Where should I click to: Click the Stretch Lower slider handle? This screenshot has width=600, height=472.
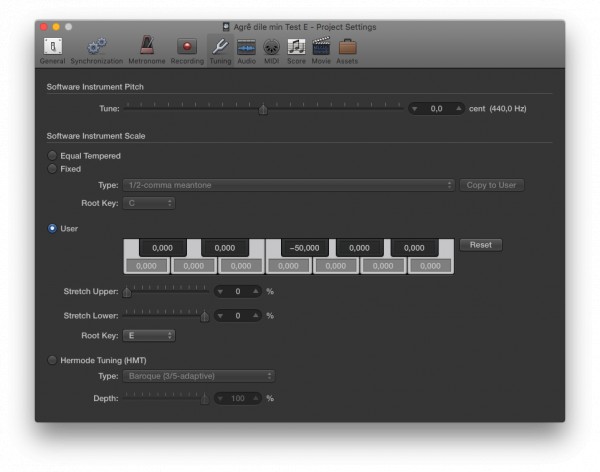(x=205, y=317)
